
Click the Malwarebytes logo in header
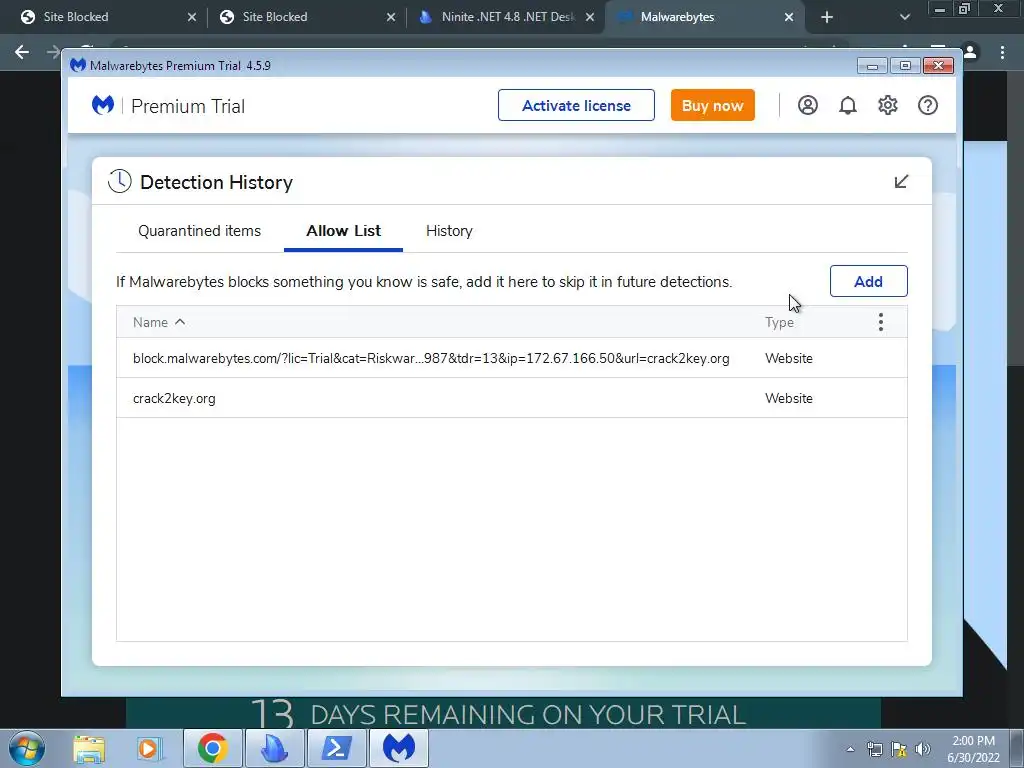click(x=103, y=105)
